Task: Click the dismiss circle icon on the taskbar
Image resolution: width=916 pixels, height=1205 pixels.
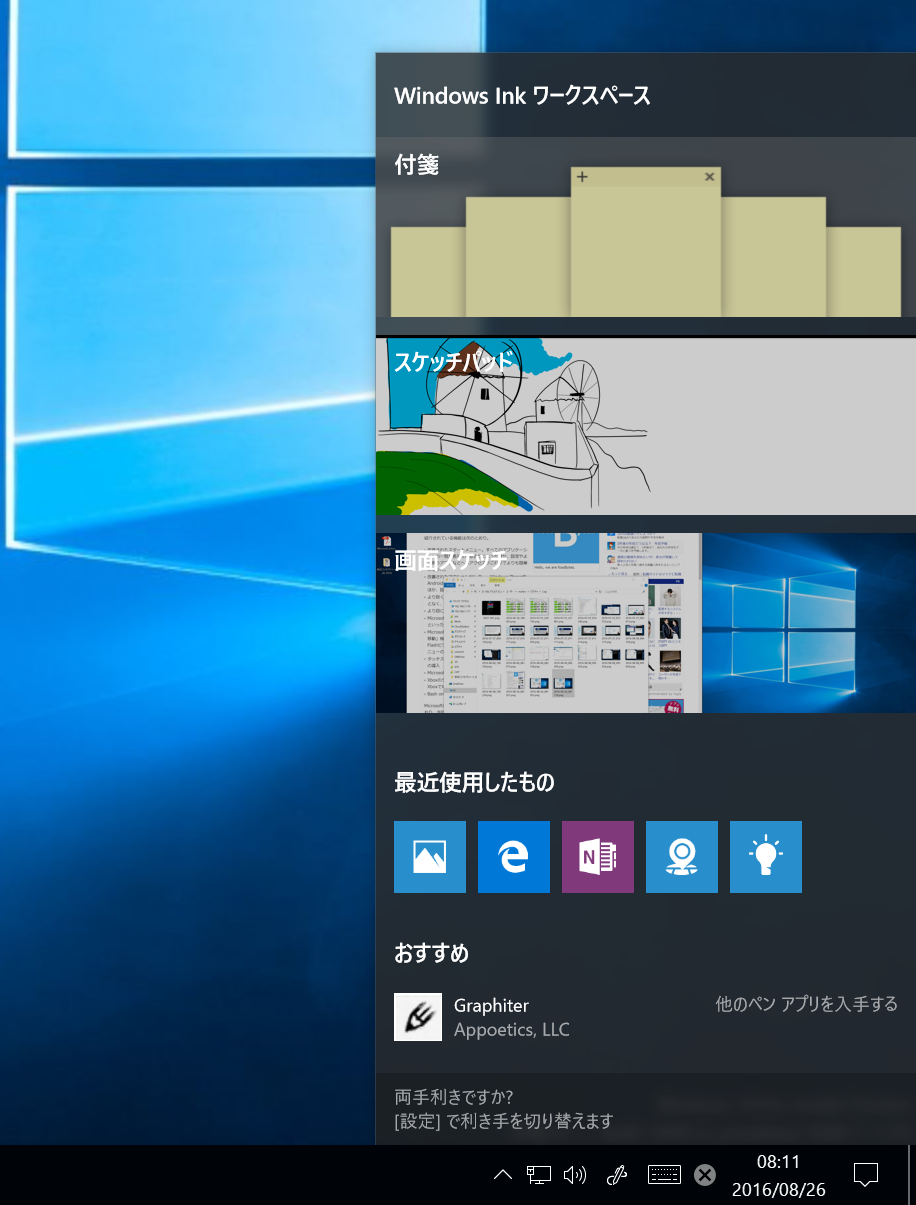Action: coord(705,1175)
